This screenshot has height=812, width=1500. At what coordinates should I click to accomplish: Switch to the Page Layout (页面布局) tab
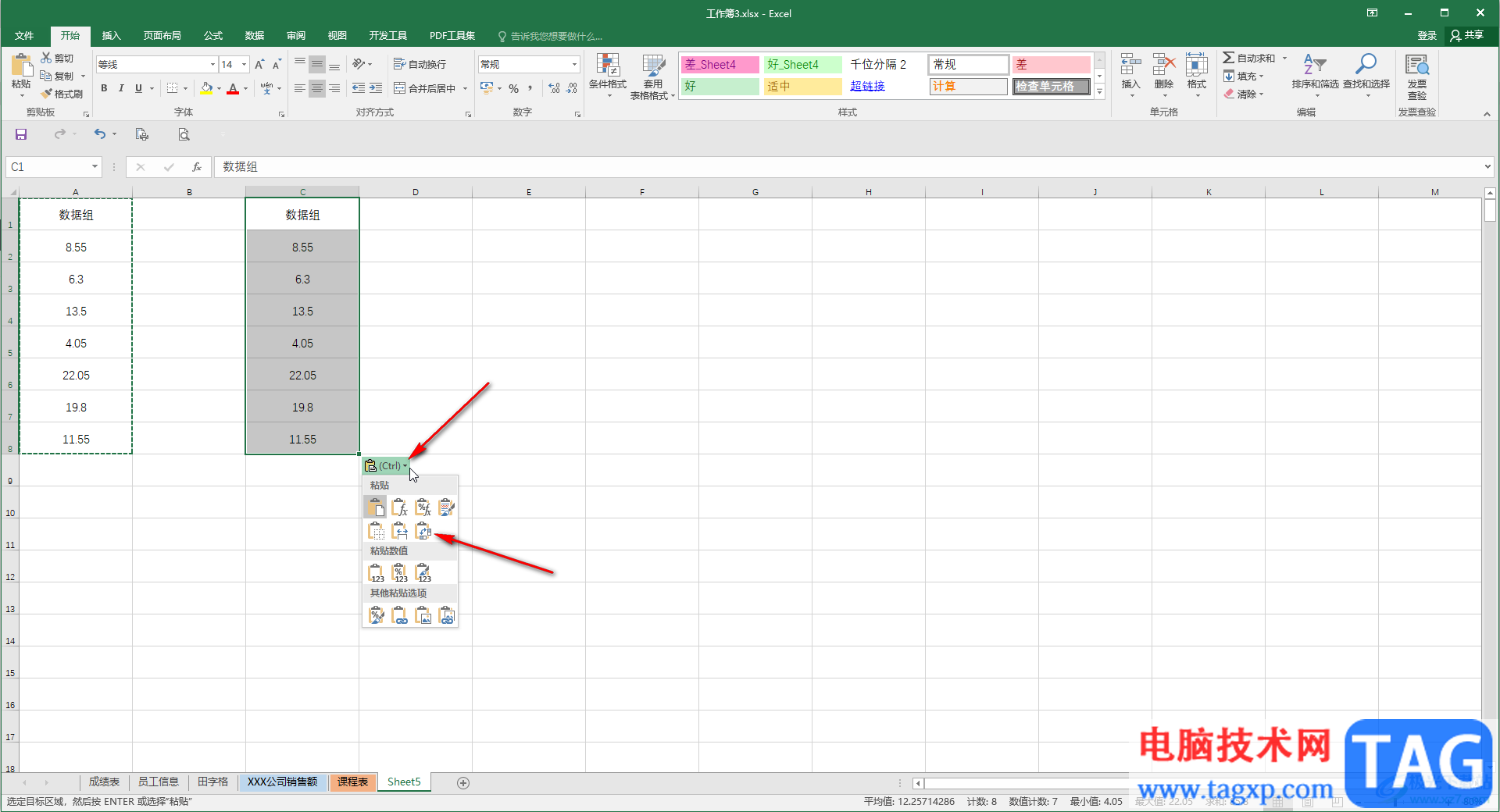(162, 36)
